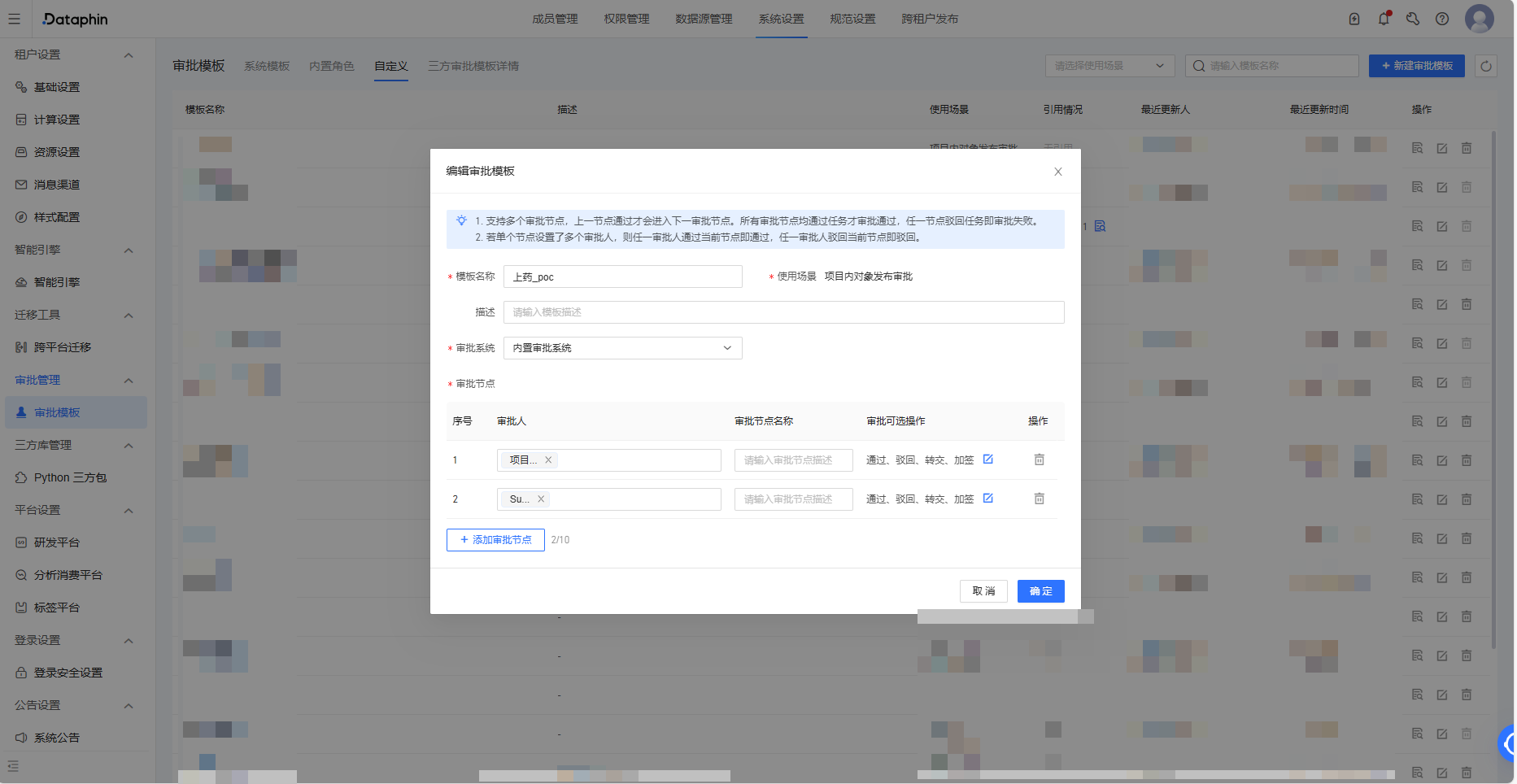
Task: Click the 添加审批节点 button
Action: [x=495, y=540]
